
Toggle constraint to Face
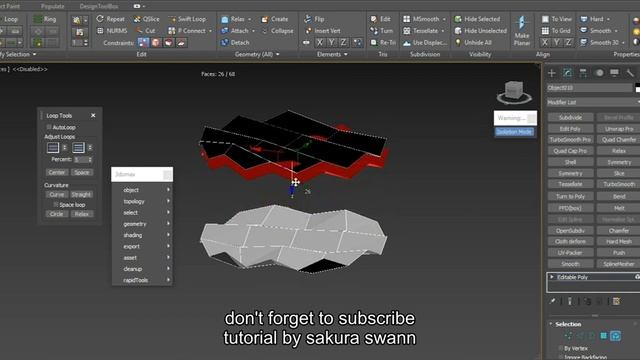point(169,42)
